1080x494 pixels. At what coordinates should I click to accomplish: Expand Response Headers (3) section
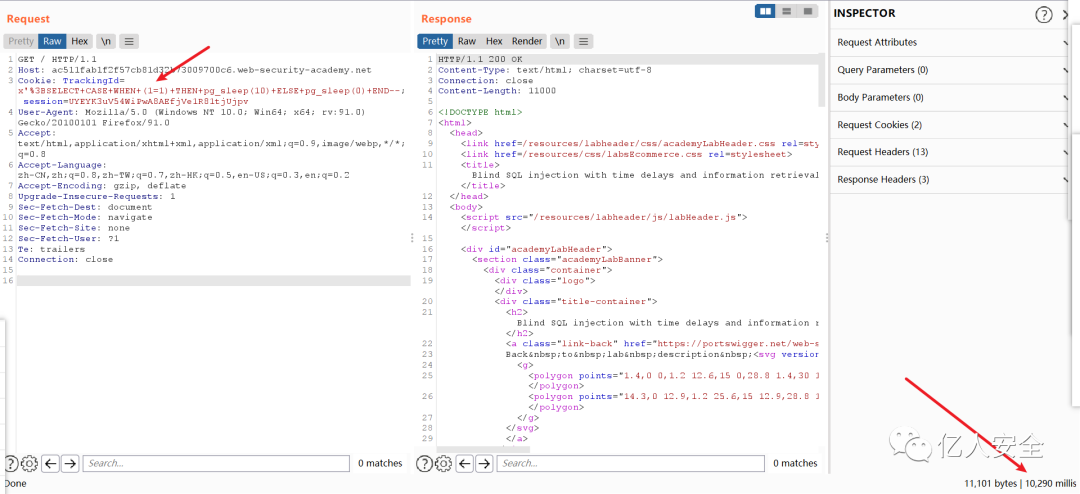(951, 179)
